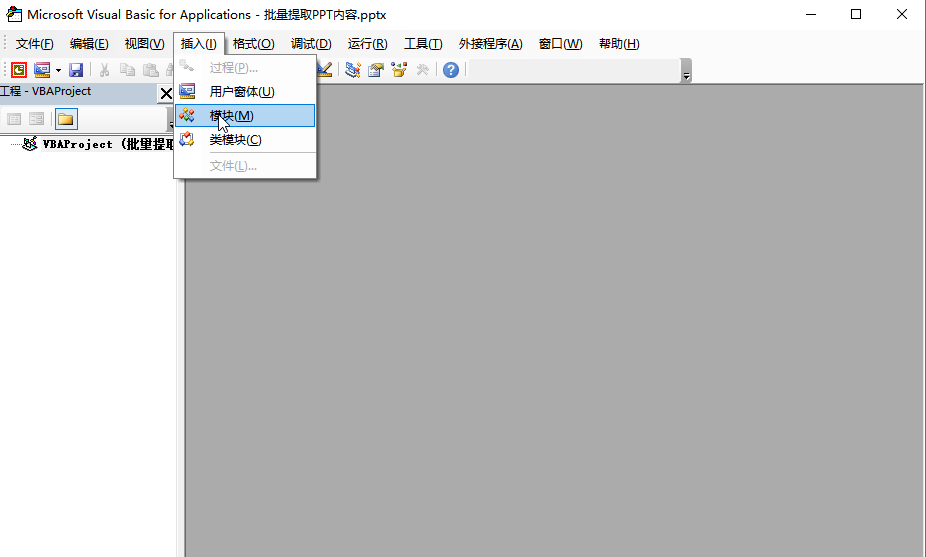Open the 调试(D) menu
The height and width of the screenshot is (557, 926).
coord(311,44)
